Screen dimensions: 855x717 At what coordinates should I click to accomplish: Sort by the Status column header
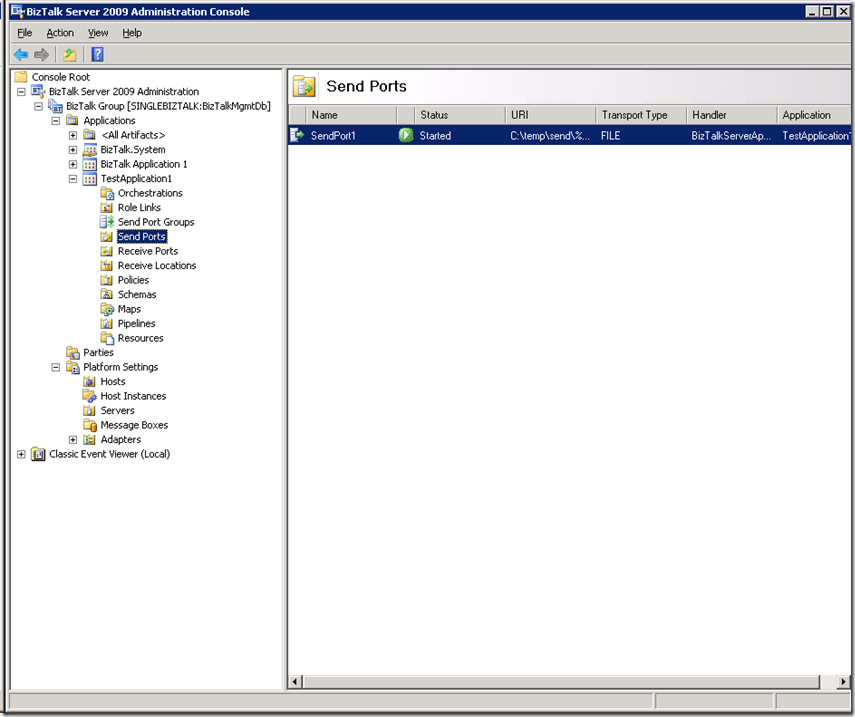point(460,115)
